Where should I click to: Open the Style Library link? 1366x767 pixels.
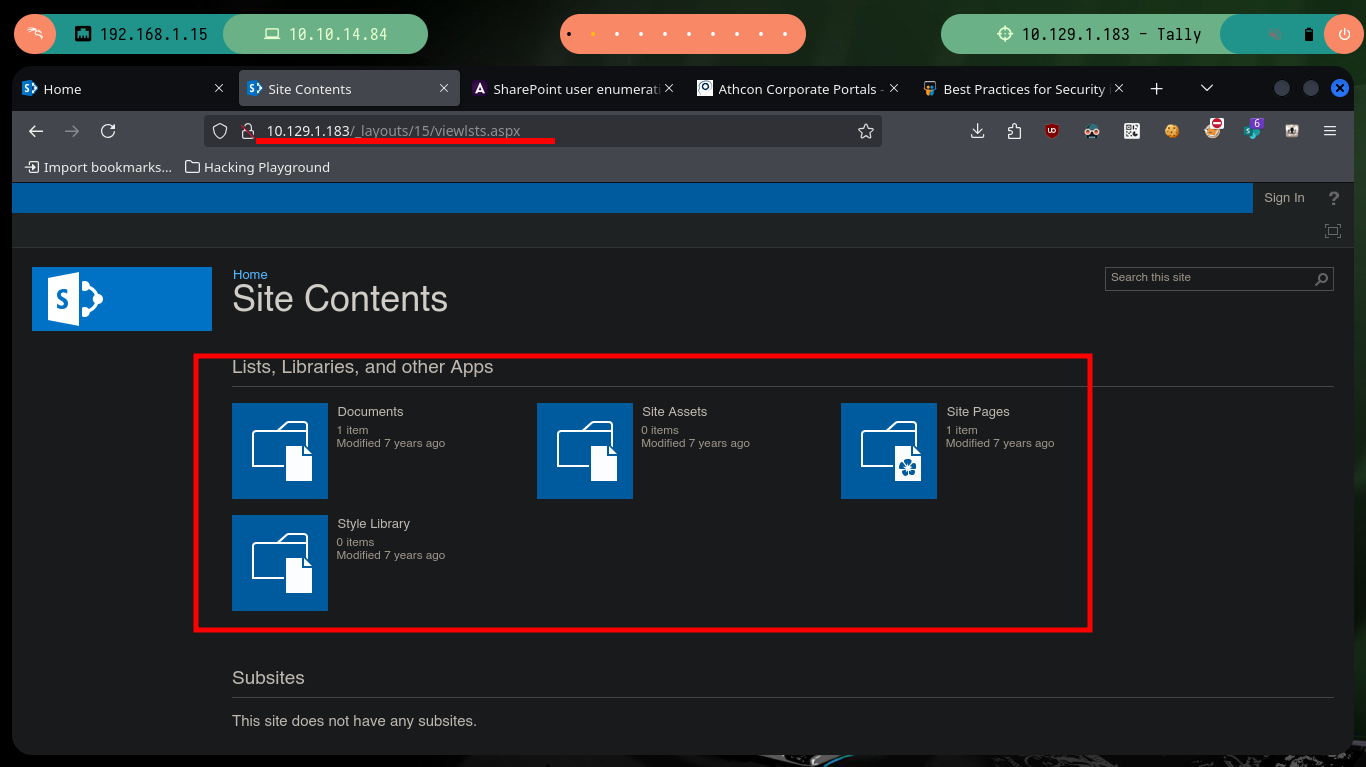373,524
